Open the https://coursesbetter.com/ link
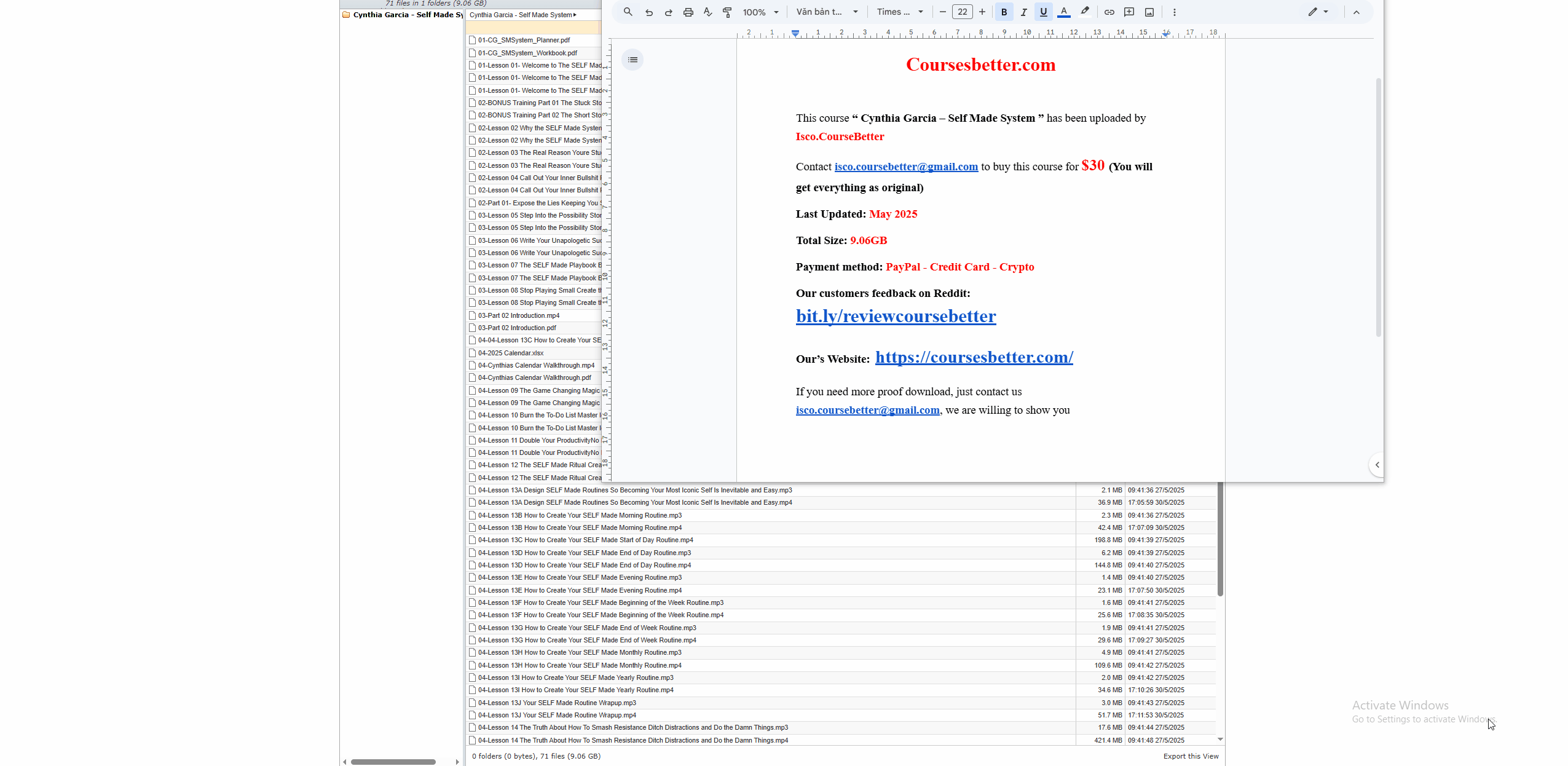The width and height of the screenshot is (1568, 766). 974,357
